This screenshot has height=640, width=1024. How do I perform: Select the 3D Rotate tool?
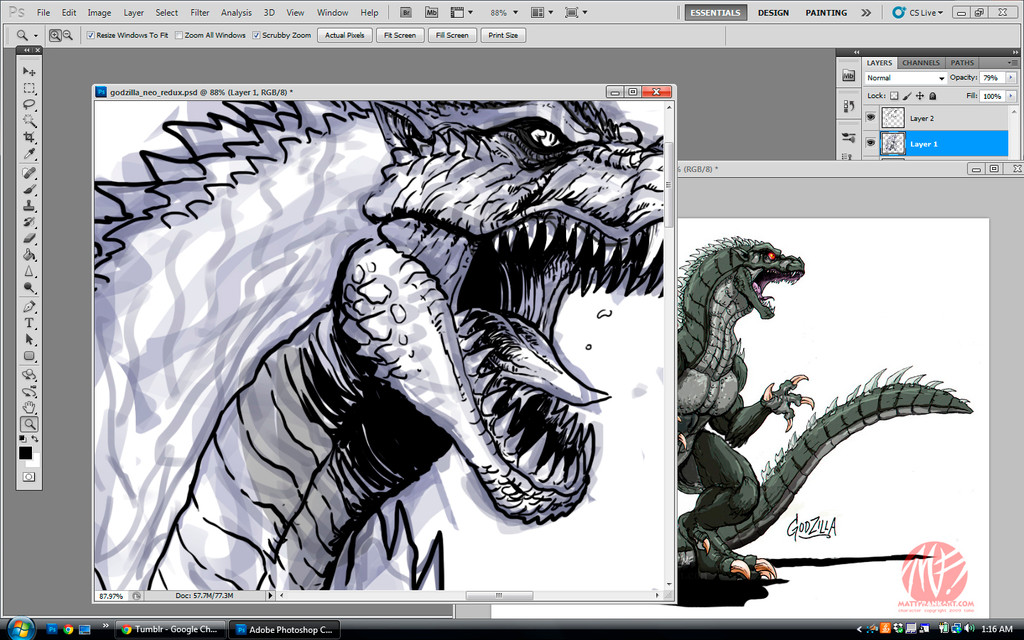[x=29, y=376]
